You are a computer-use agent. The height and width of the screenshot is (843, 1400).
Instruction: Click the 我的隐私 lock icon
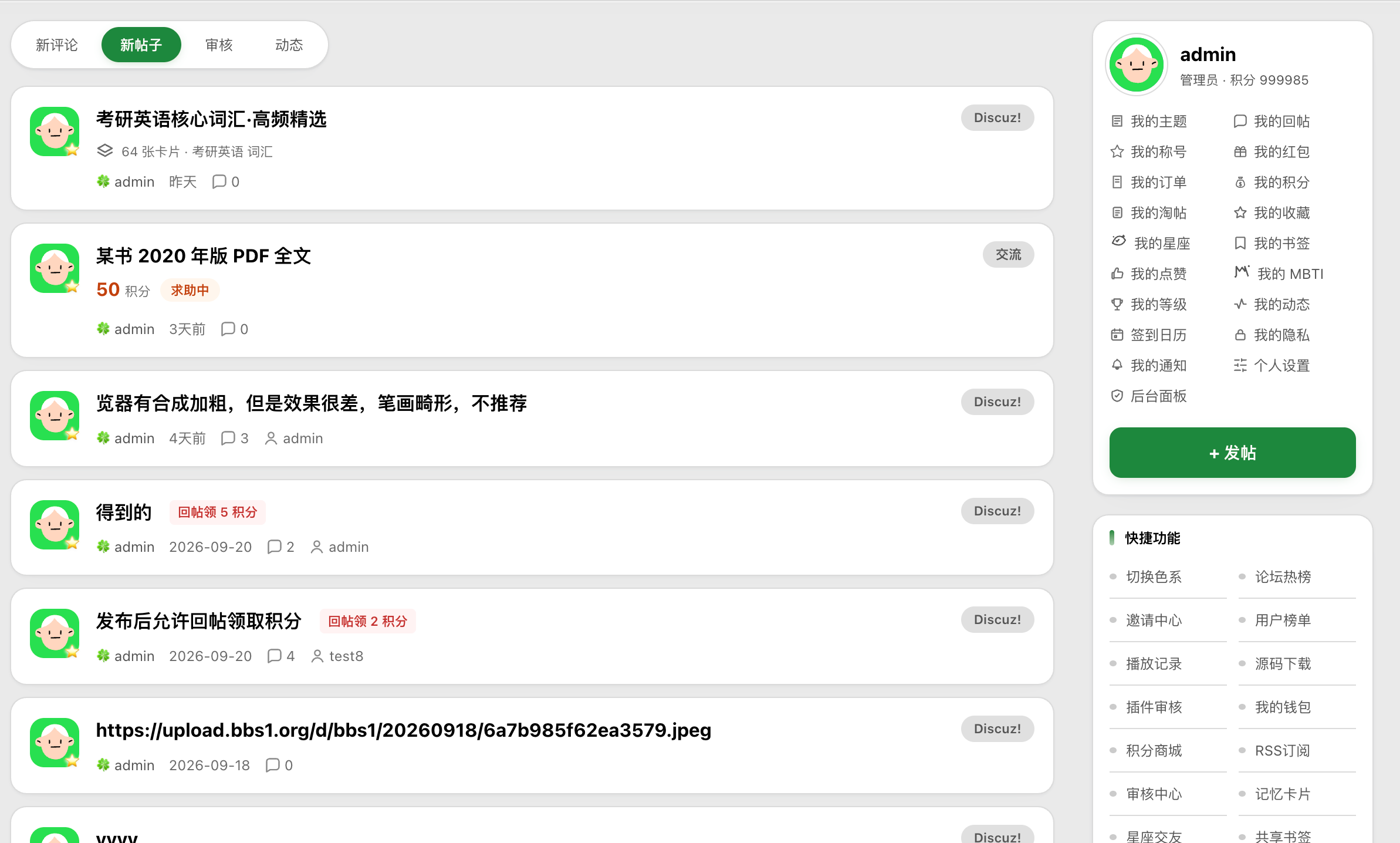1240,335
